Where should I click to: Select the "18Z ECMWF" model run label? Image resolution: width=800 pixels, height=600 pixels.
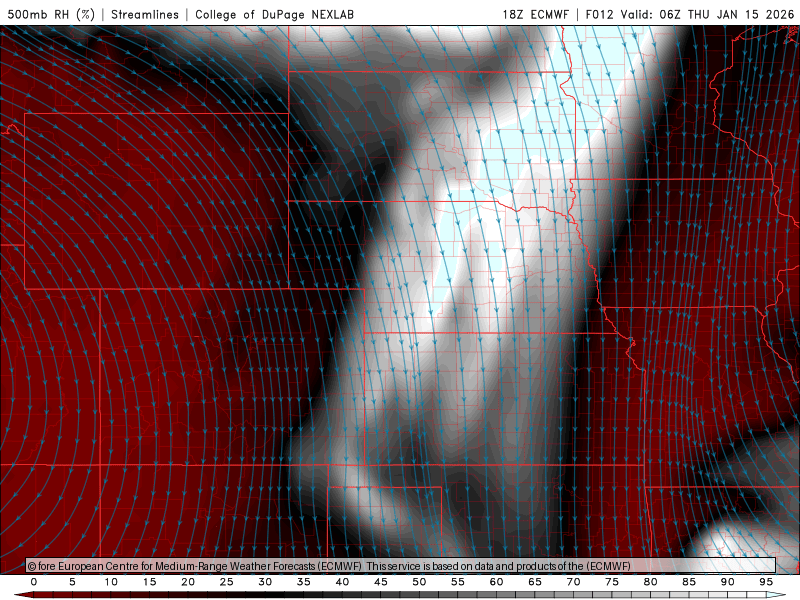(x=535, y=14)
